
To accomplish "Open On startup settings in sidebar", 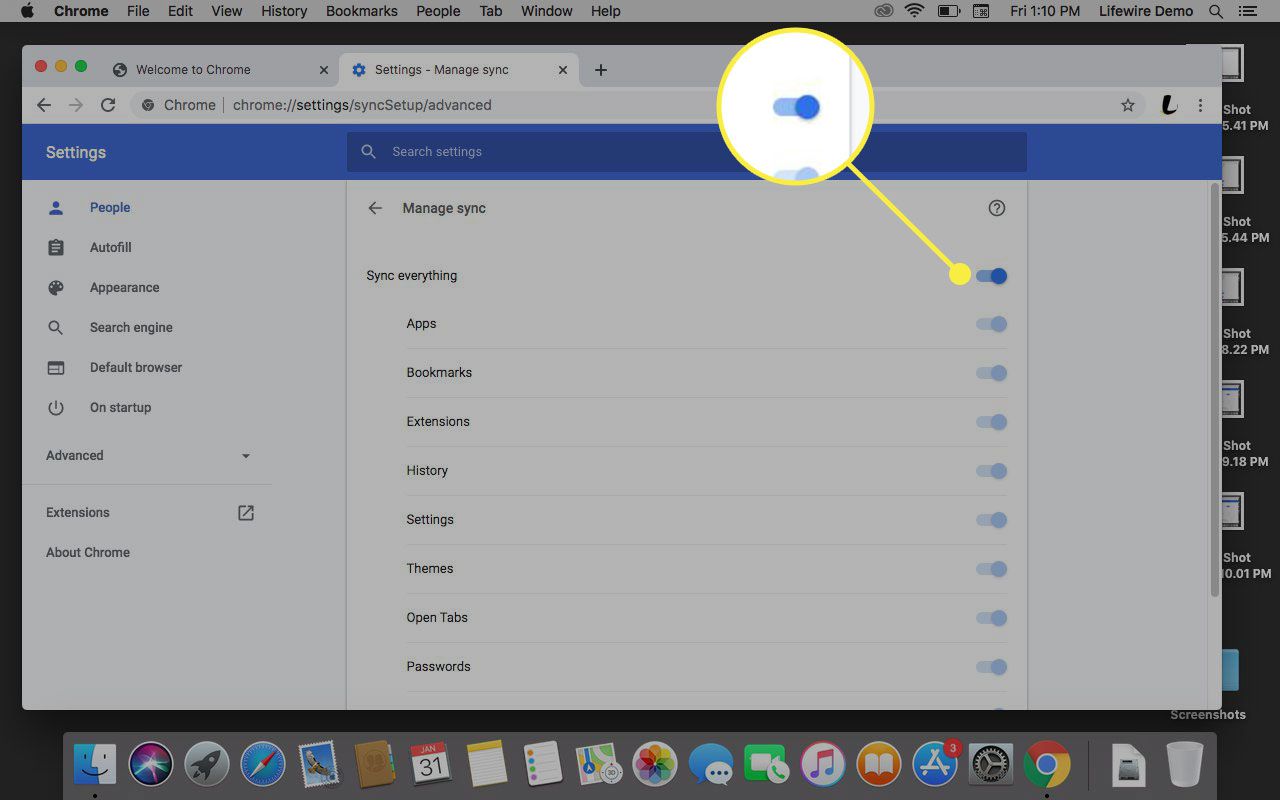I will [x=120, y=408].
